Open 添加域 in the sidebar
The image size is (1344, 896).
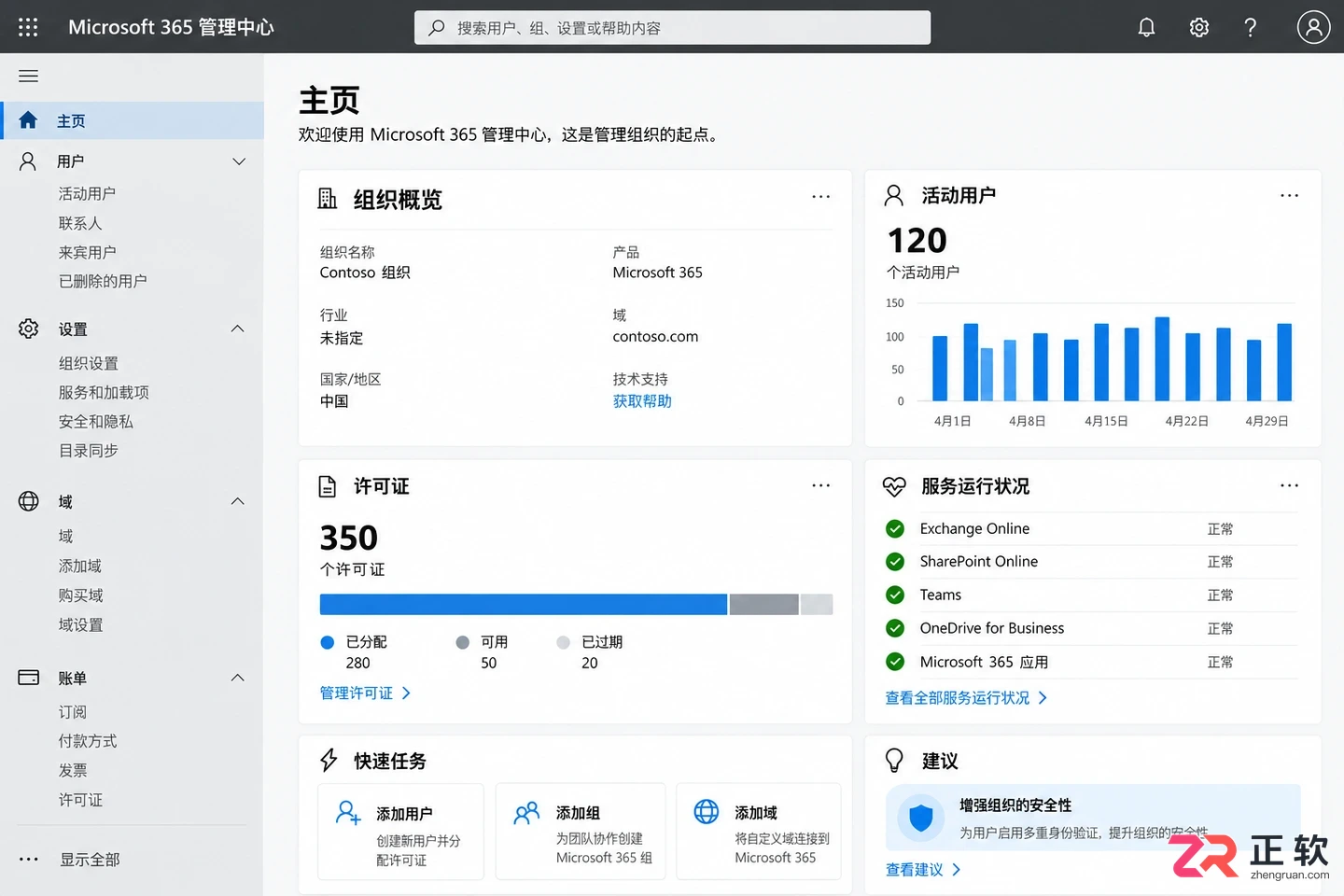pyautogui.click(x=80, y=566)
